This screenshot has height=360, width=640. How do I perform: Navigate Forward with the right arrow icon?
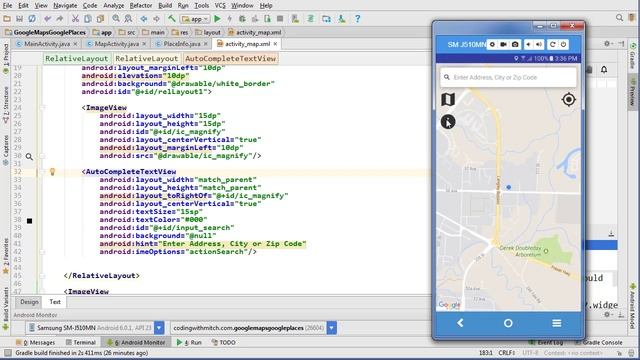point(156,19)
